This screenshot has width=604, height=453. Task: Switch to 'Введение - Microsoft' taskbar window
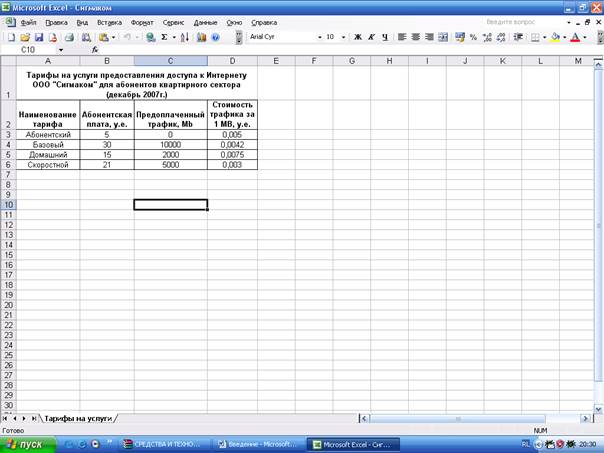pos(257,445)
